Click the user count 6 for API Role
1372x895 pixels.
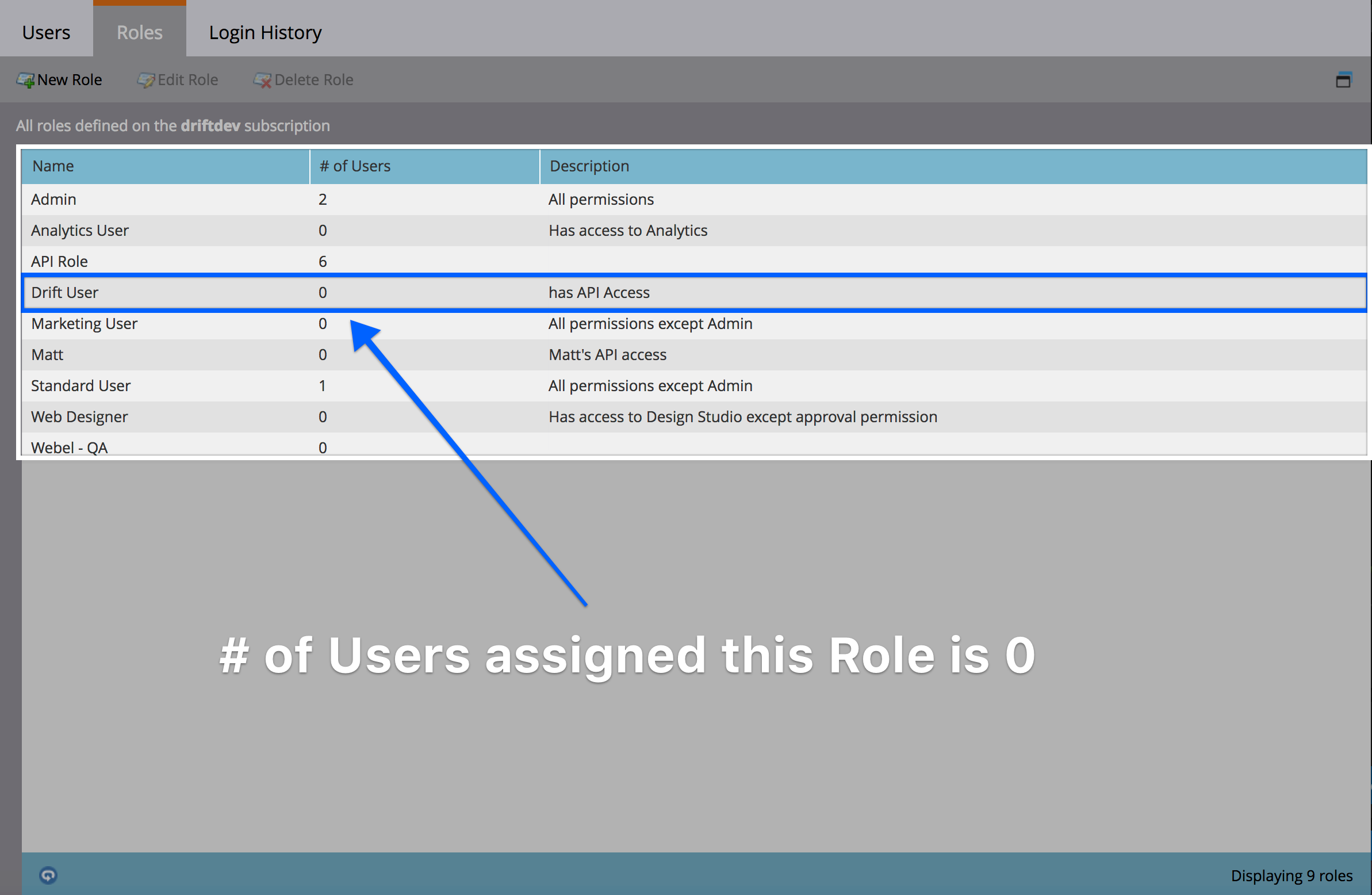(323, 262)
